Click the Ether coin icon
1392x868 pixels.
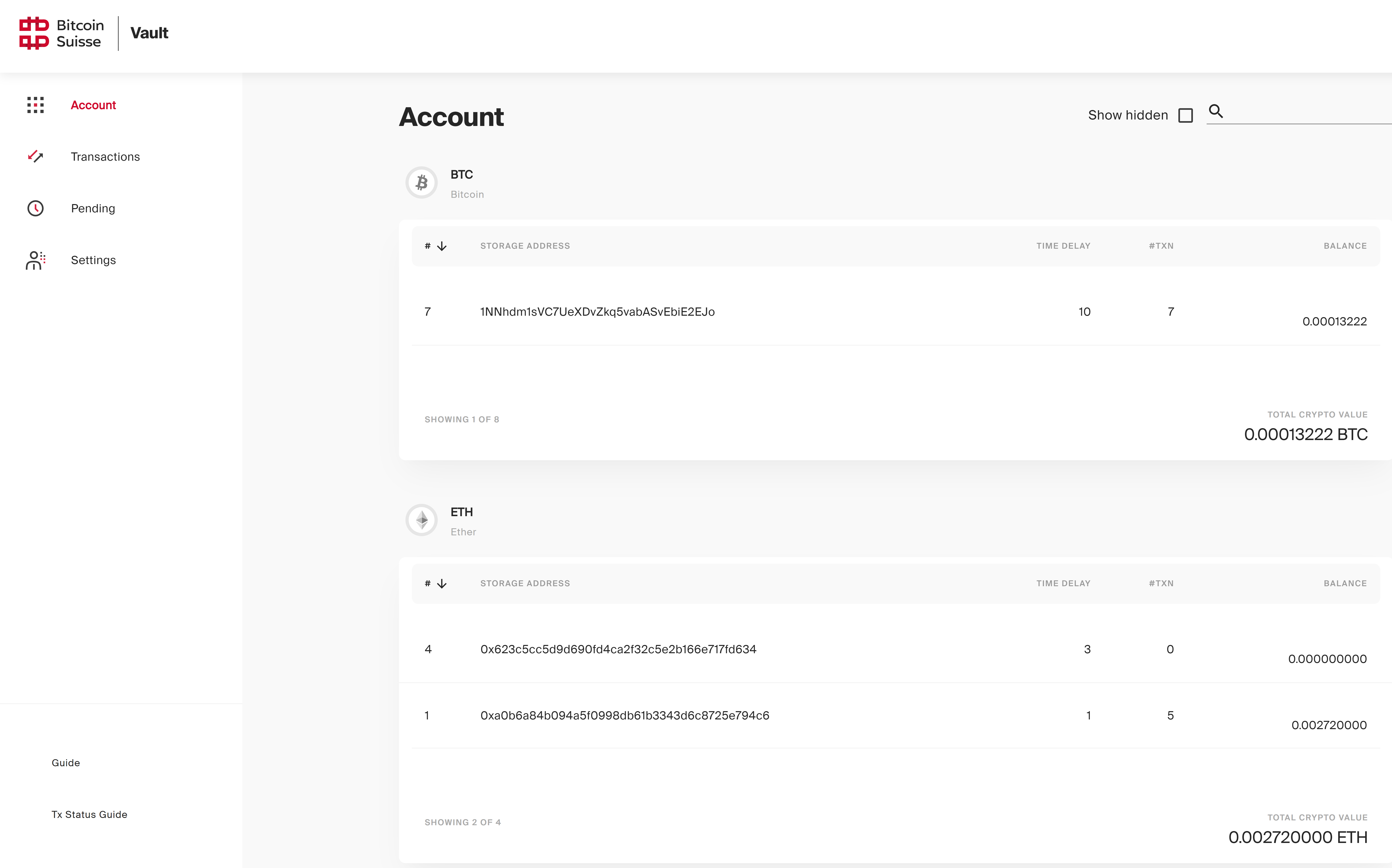[x=422, y=520]
